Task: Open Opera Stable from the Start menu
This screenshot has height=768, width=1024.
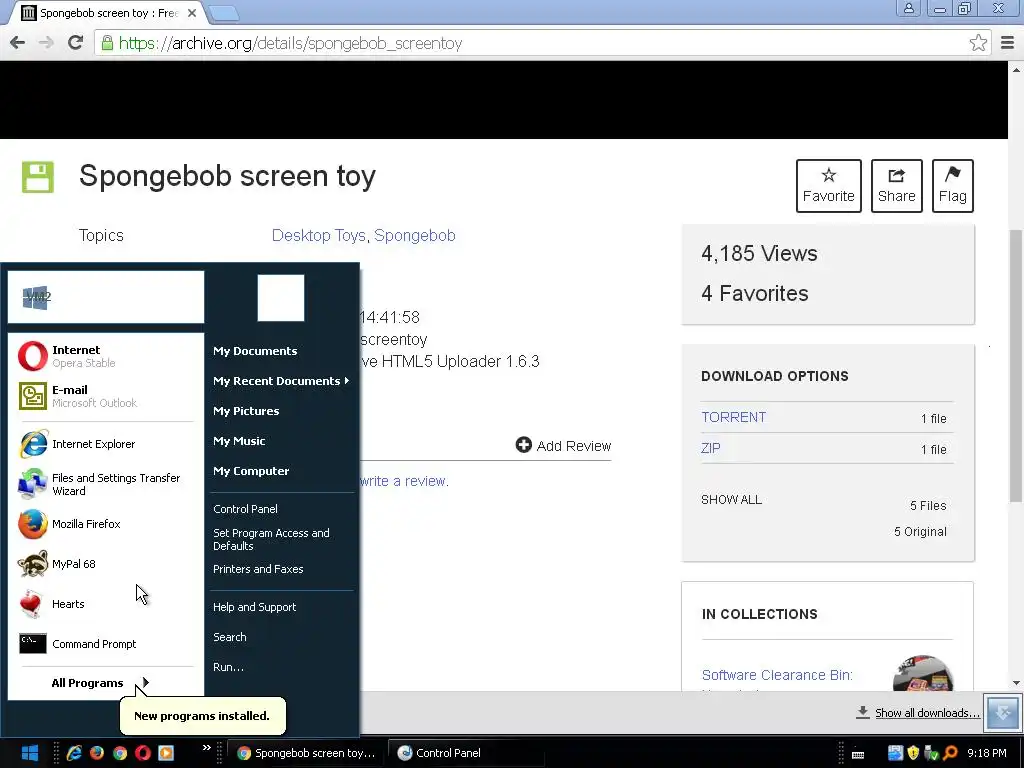Action: point(104,356)
